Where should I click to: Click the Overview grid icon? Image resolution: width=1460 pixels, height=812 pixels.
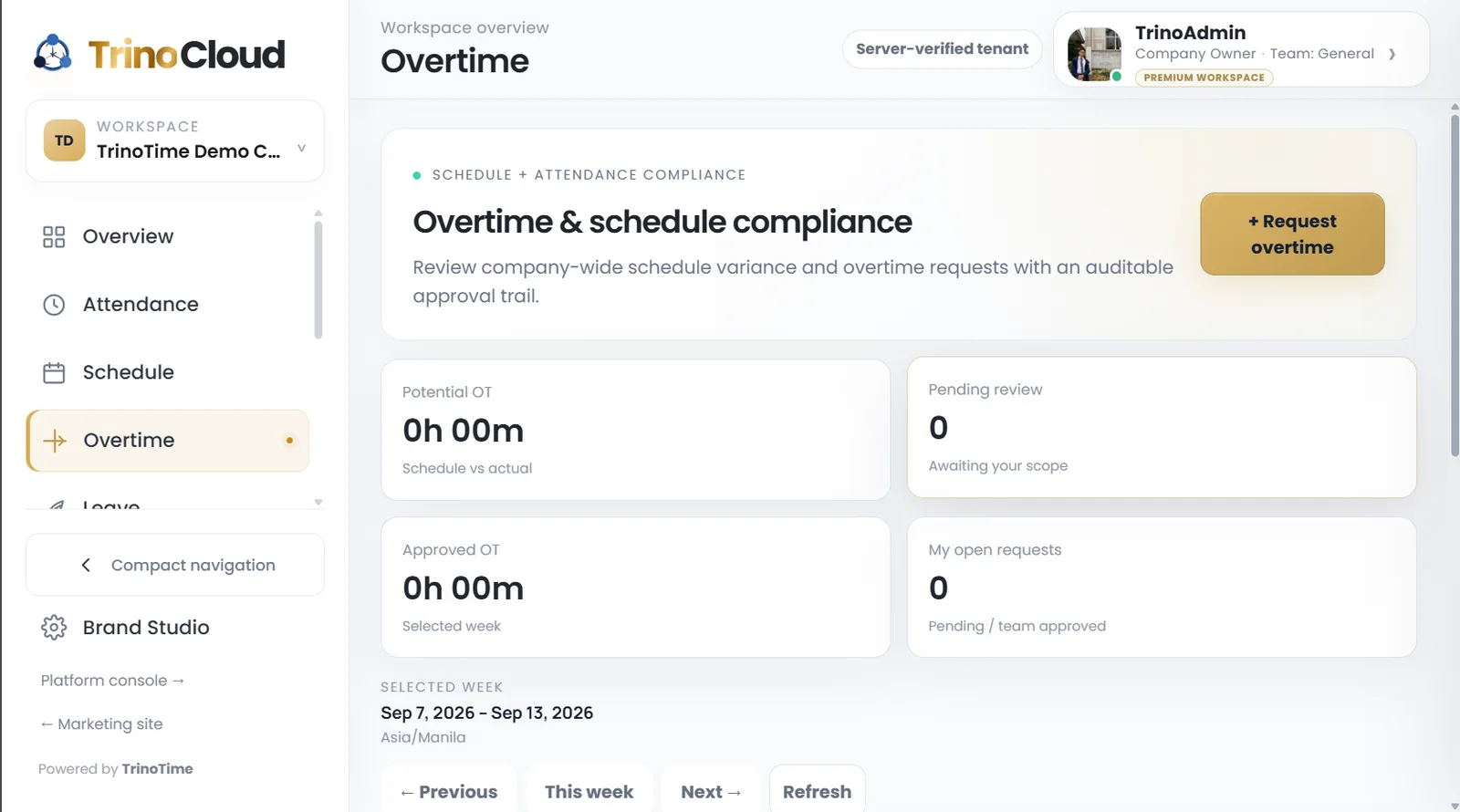point(54,237)
